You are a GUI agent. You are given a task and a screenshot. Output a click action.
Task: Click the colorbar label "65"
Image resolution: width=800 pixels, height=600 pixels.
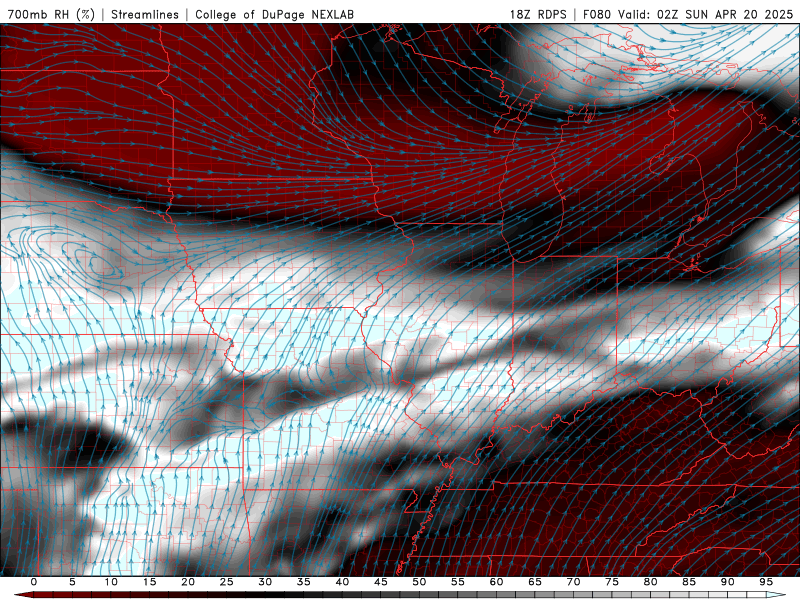(535, 582)
